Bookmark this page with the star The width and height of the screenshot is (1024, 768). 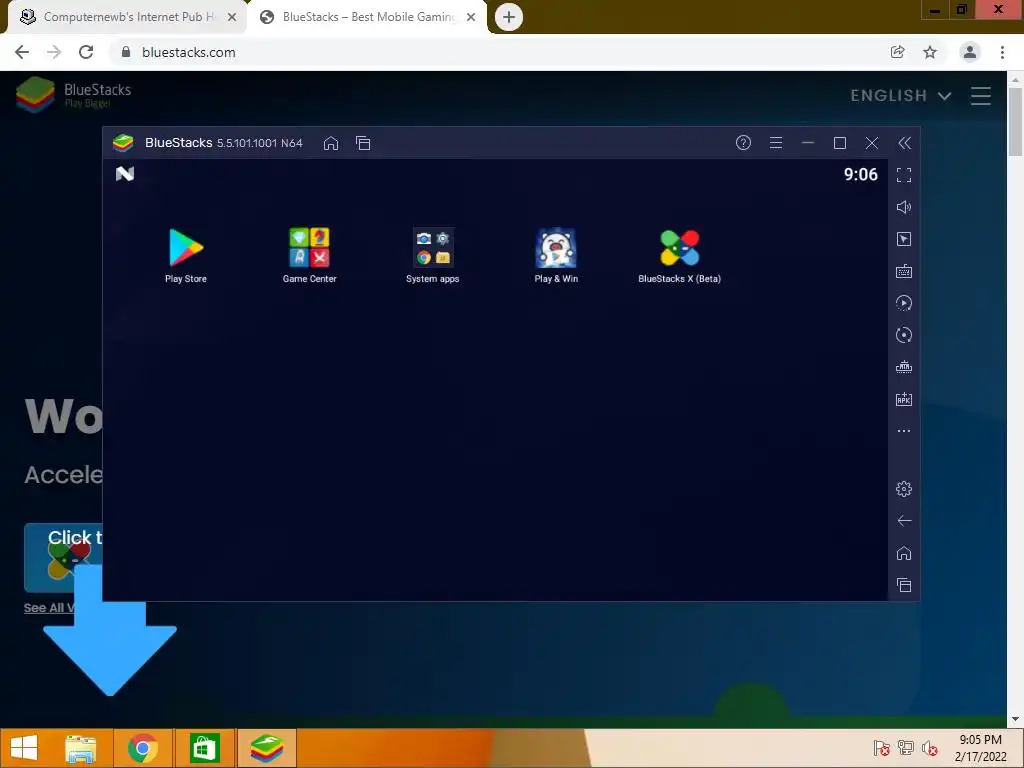[930, 52]
